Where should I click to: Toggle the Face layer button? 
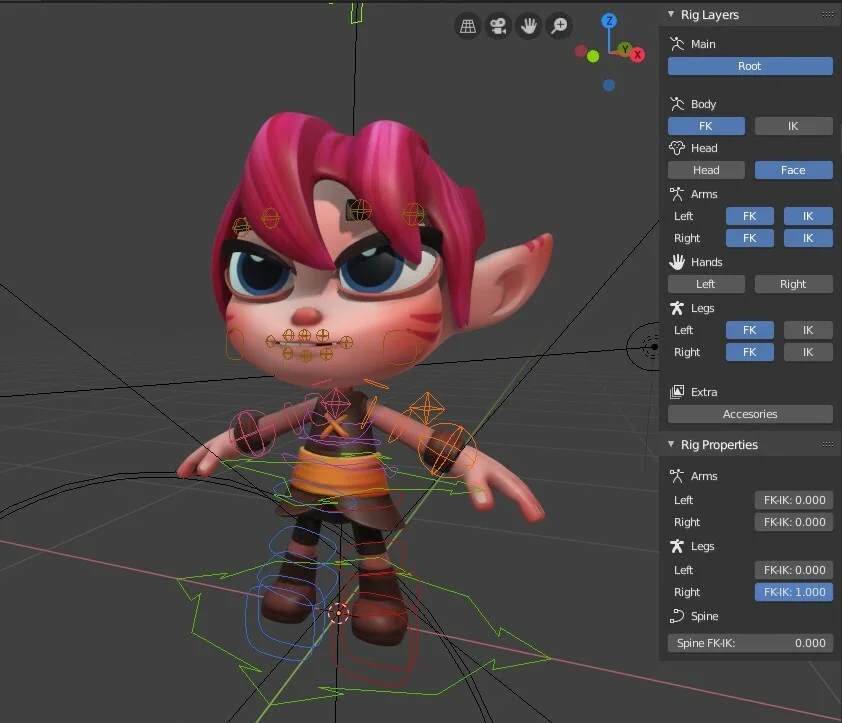click(793, 170)
